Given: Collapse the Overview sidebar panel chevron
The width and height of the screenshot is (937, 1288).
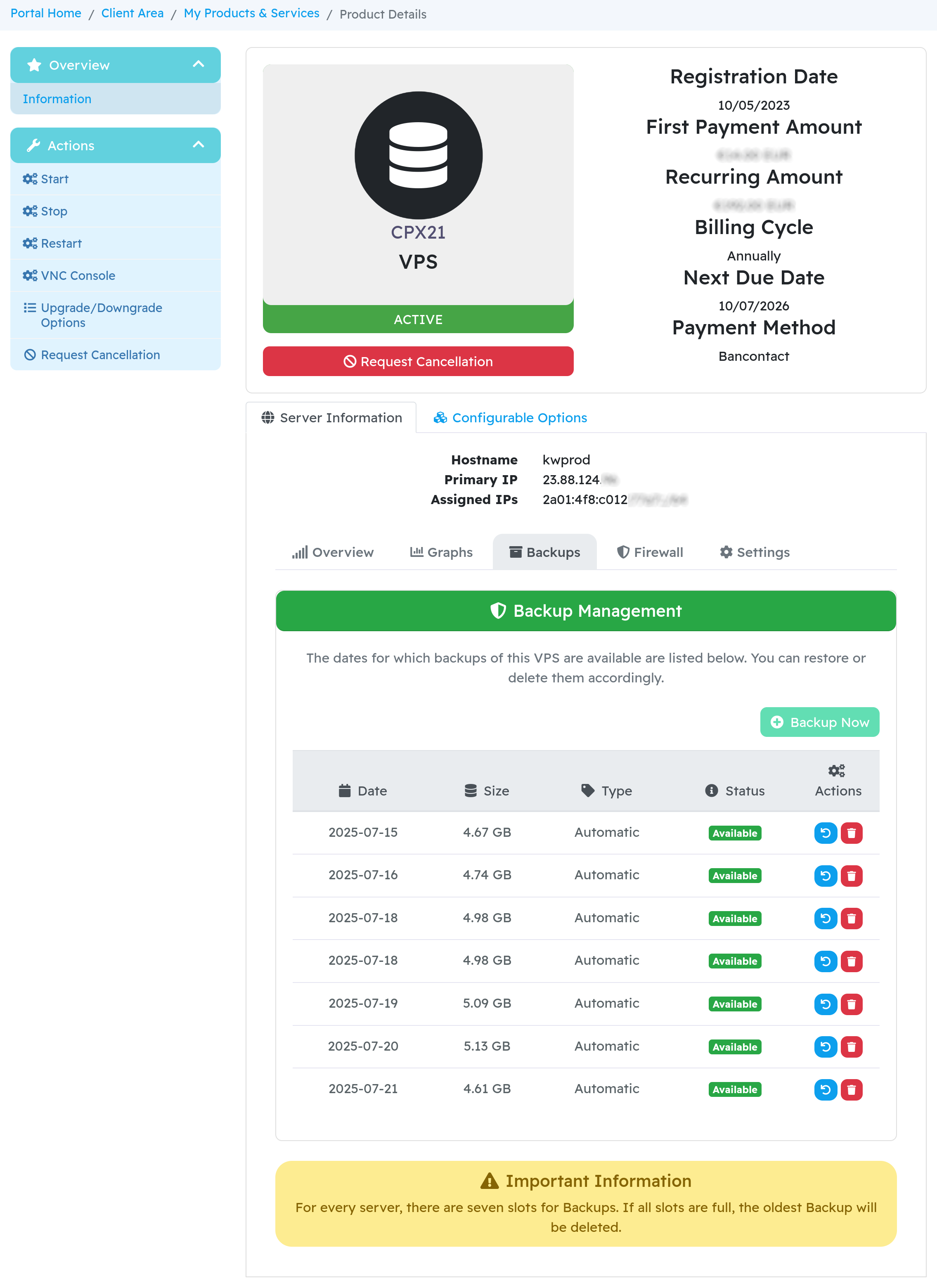Looking at the screenshot, I should [x=198, y=64].
